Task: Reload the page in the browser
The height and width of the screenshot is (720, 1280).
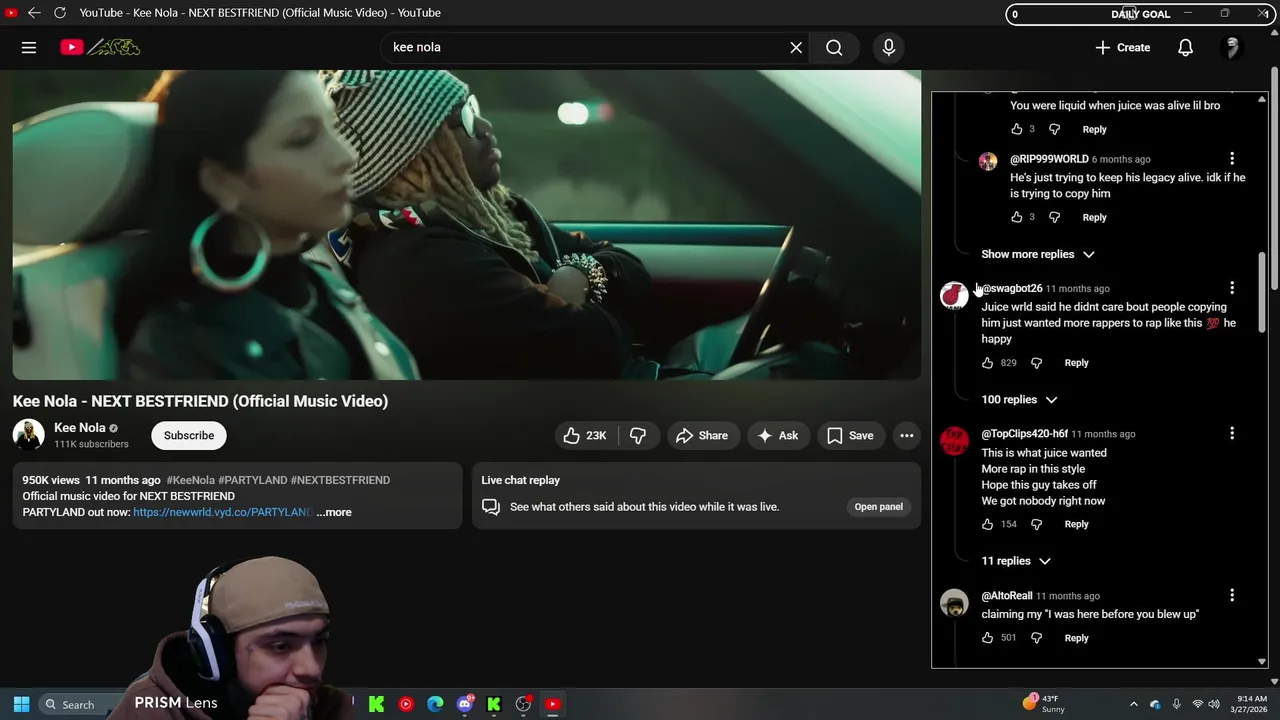Action: (x=60, y=12)
